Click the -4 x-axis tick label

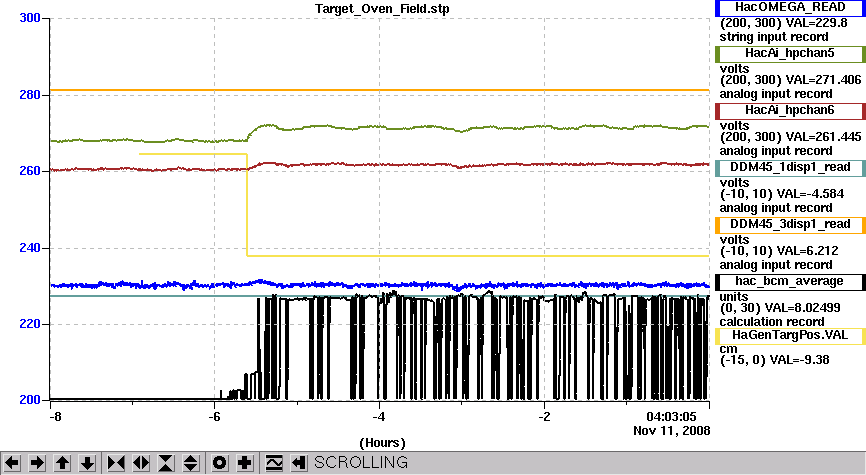click(379, 416)
